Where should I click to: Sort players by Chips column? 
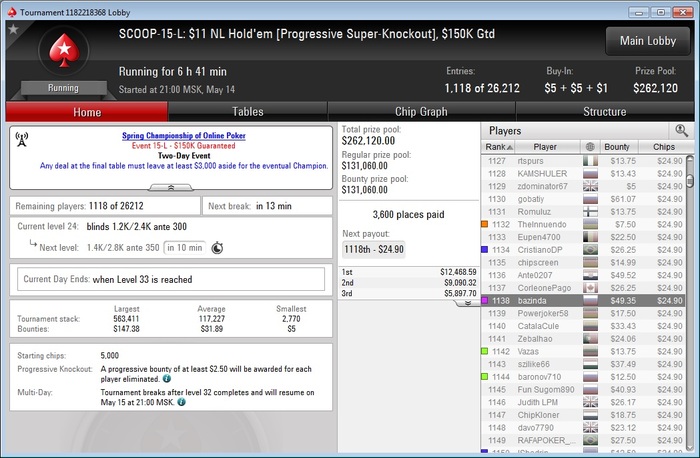664,146
